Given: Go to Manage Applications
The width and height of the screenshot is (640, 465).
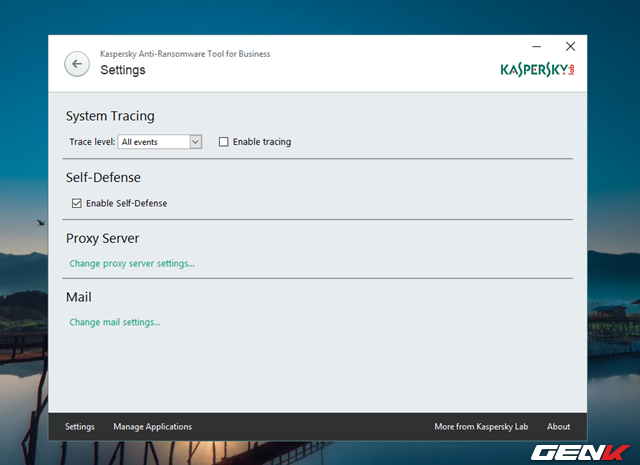Looking at the screenshot, I should [x=152, y=427].
